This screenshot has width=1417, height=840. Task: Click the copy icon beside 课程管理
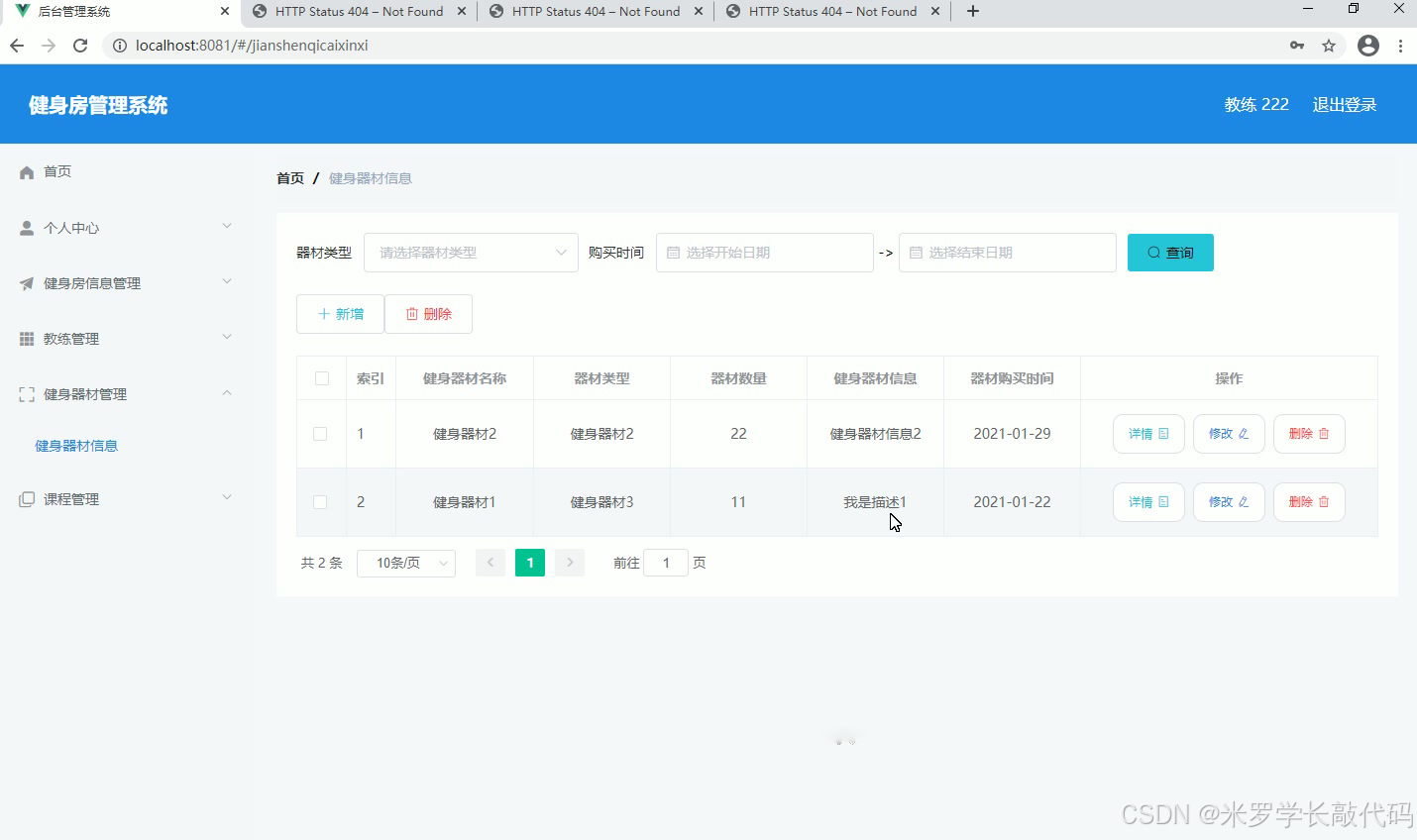(27, 499)
